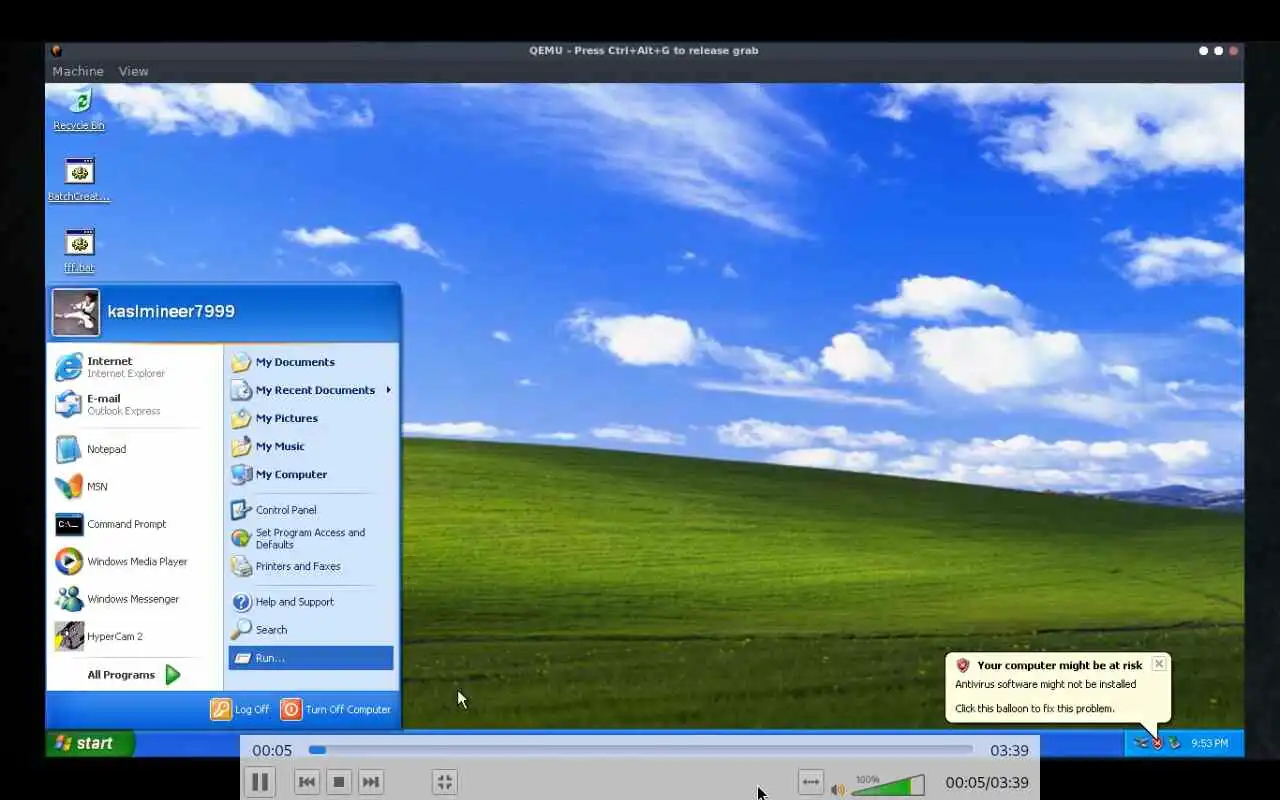Click the antivirus warning balloon text

[x=1045, y=685]
